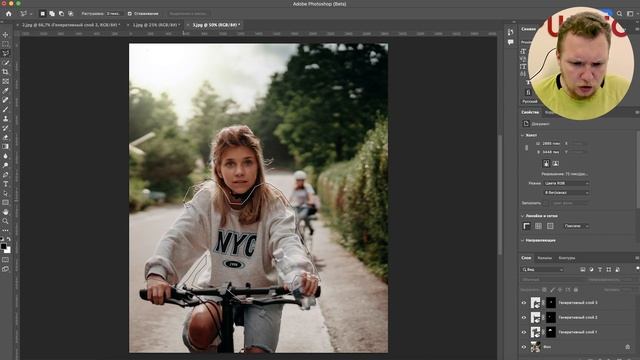The image size is (640, 360).
Task: Switch to the Channels tab
Action: click(x=544, y=258)
